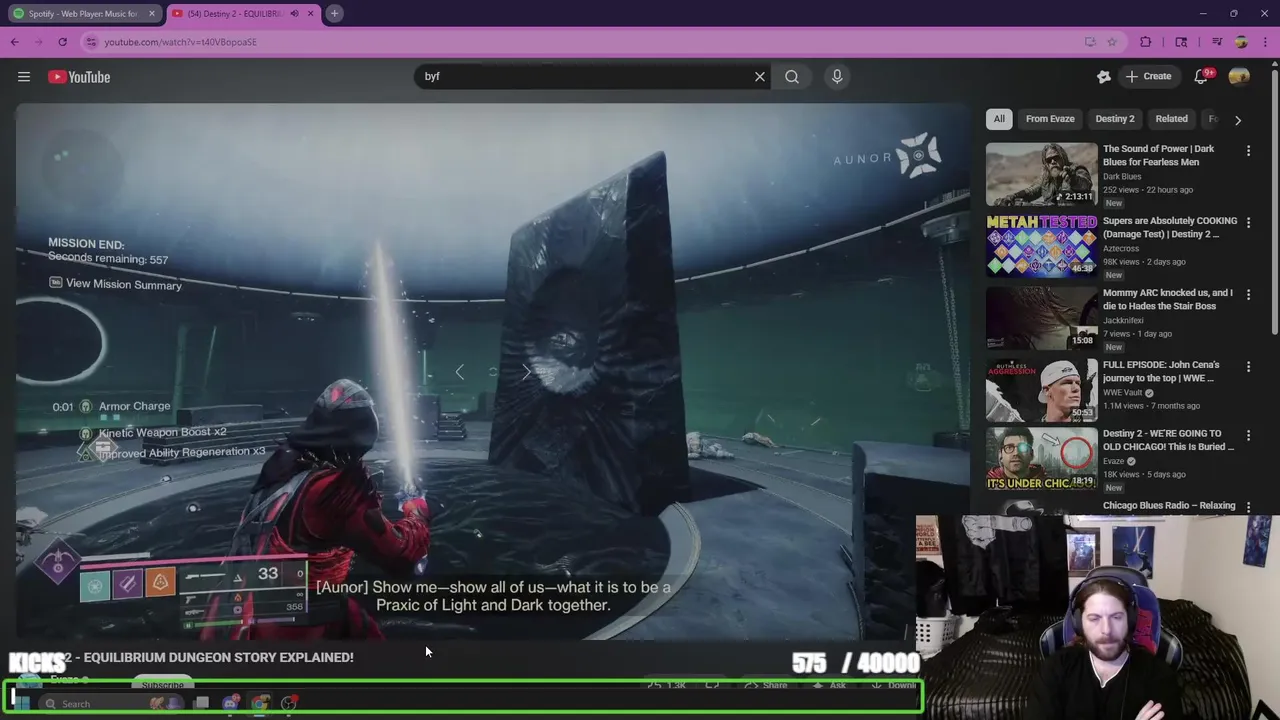Screen dimensions: 1280x720
Task: Switch to the Spotify Web Player tab
Action: 82,14
